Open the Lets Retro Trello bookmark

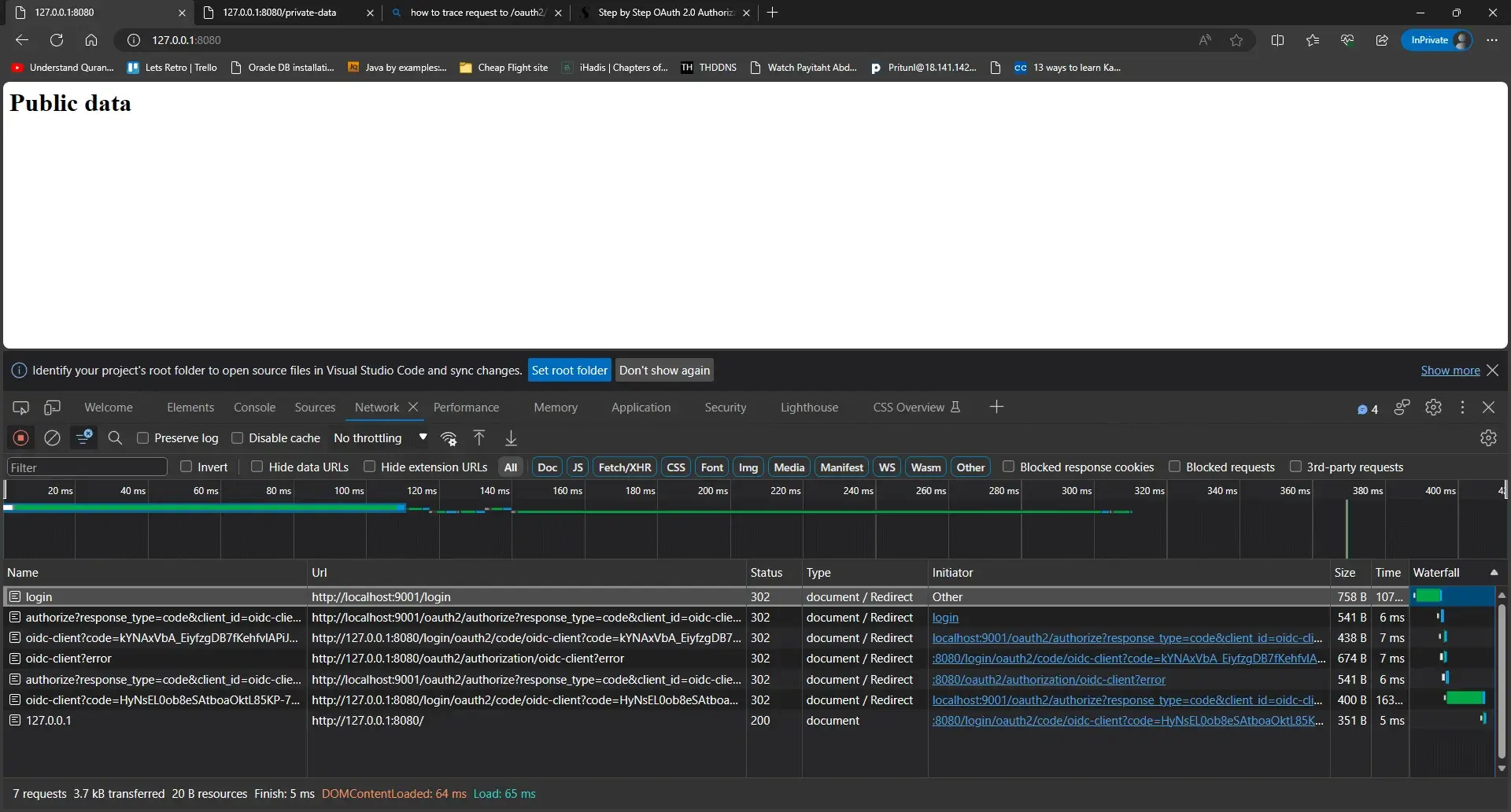172,68
